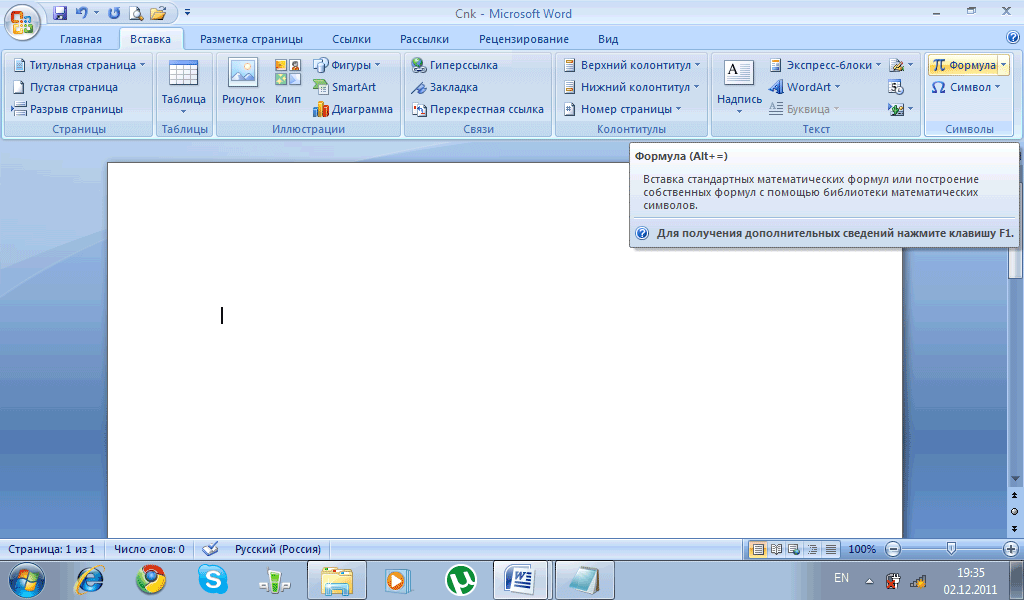Undo the last action in quick access toolbar
1024x600 pixels.
[x=82, y=12]
